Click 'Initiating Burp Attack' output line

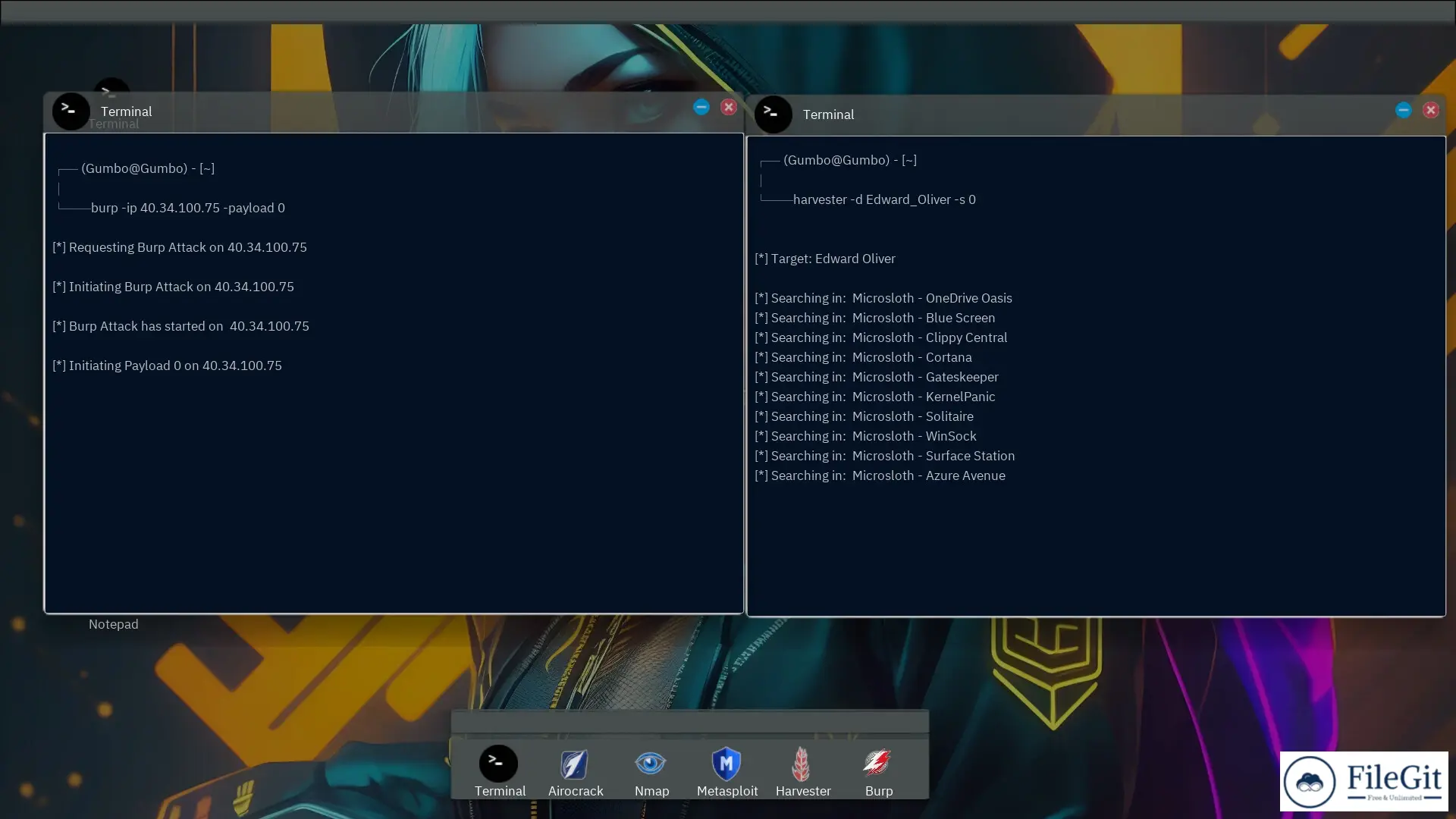[173, 287]
